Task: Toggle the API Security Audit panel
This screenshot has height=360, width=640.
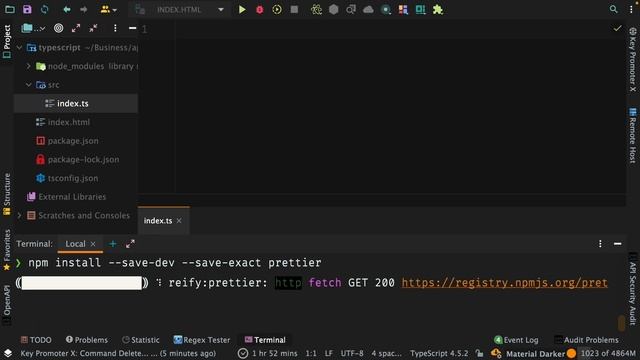Action: [x=633, y=289]
